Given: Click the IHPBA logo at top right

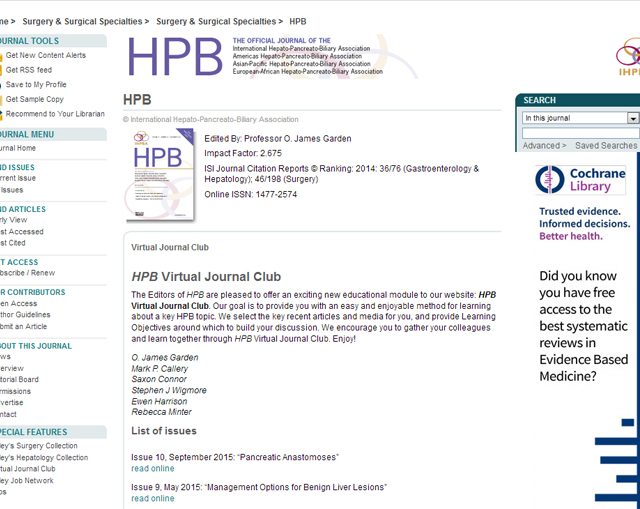Looking at the screenshot, I should [x=629, y=57].
